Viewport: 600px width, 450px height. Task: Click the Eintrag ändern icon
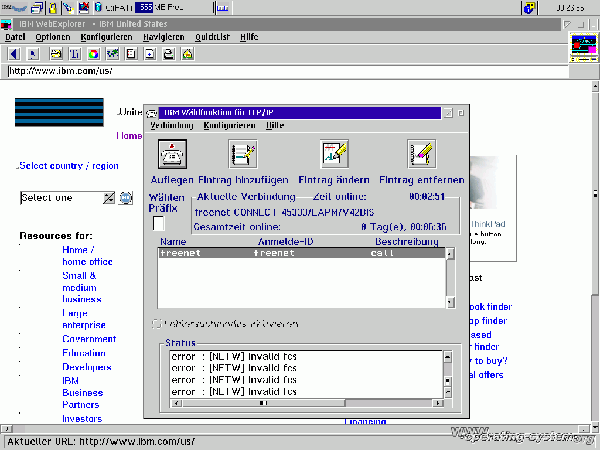[334, 154]
